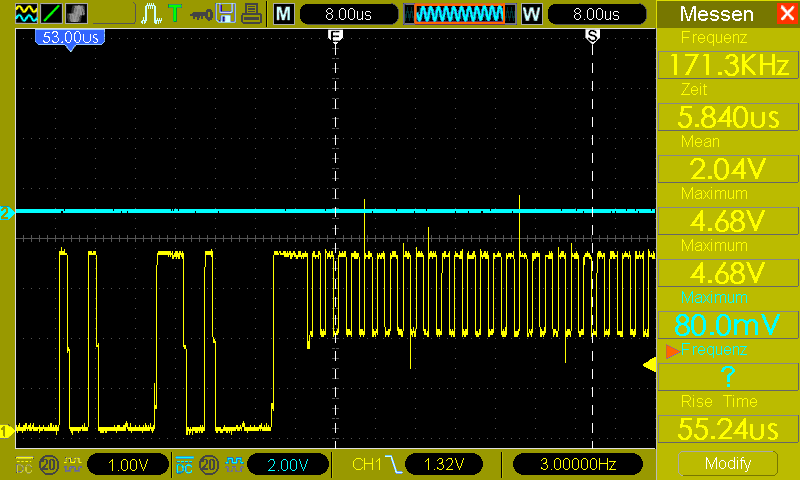Click the F cursor marker
The image size is (800, 480).
coord(335,36)
